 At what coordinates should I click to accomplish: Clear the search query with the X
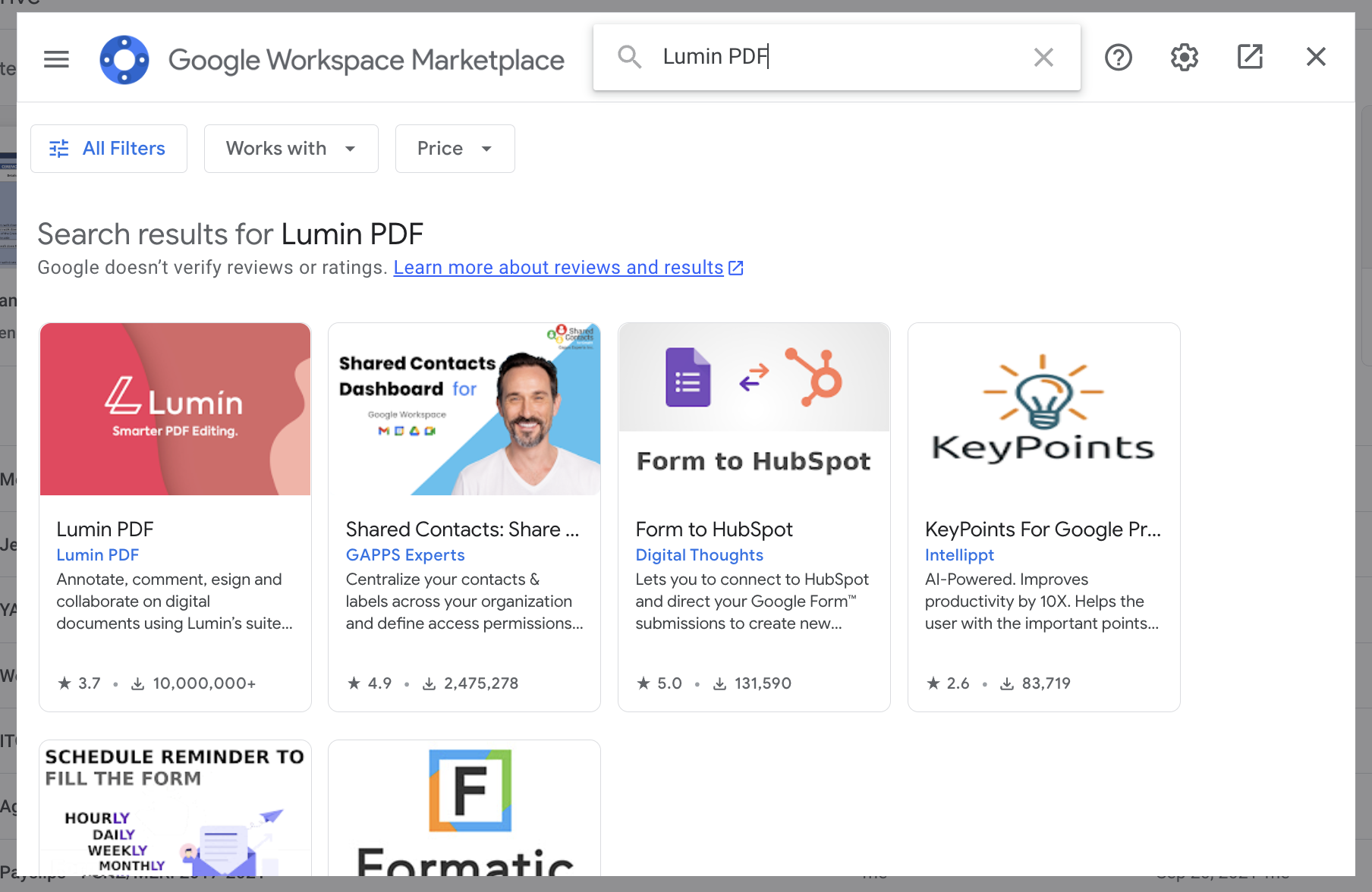click(x=1043, y=57)
